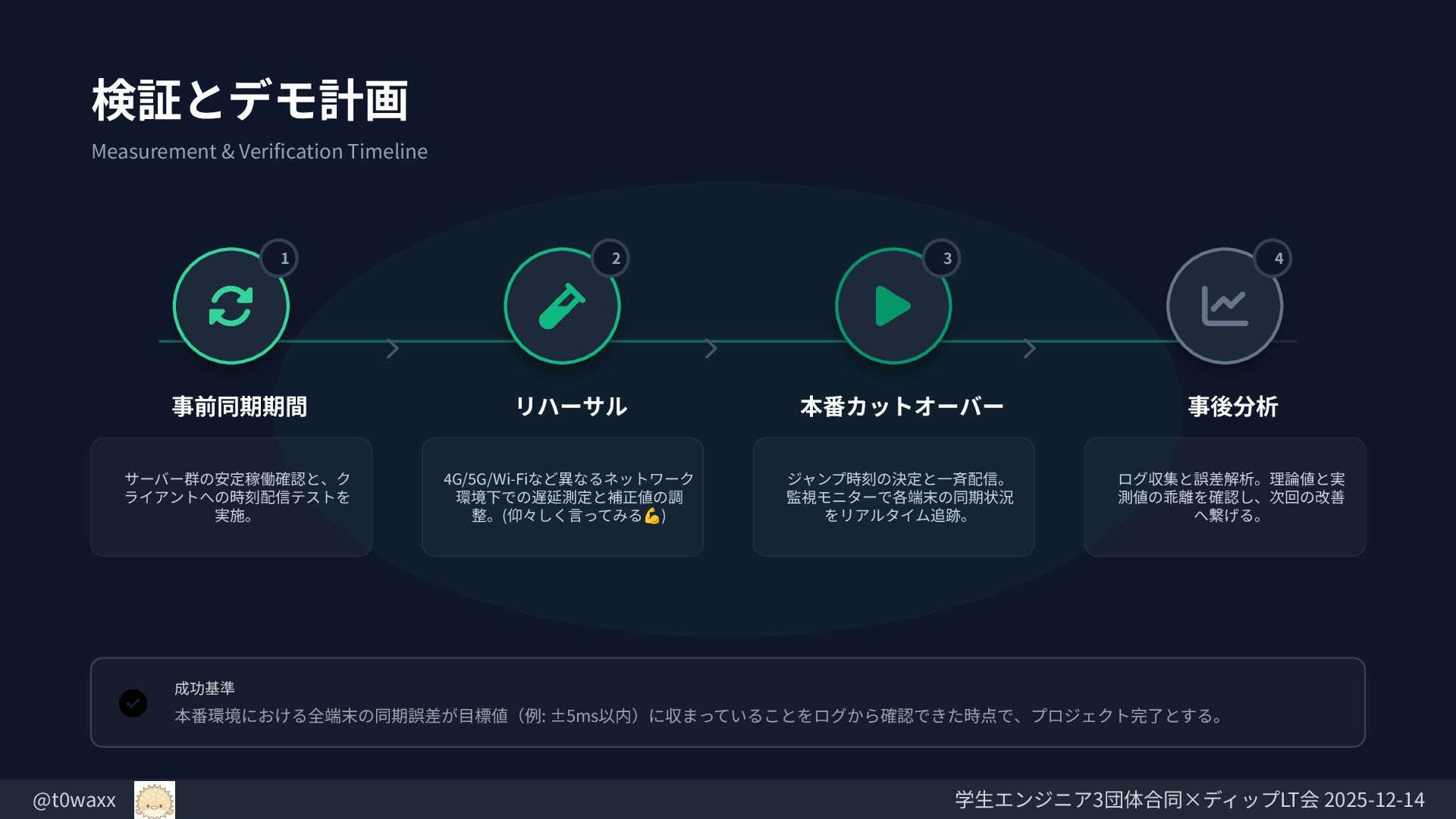The height and width of the screenshot is (819, 1456).
Task: Click the @t0waxx handle in footer
Action: pyautogui.click(x=74, y=800)
